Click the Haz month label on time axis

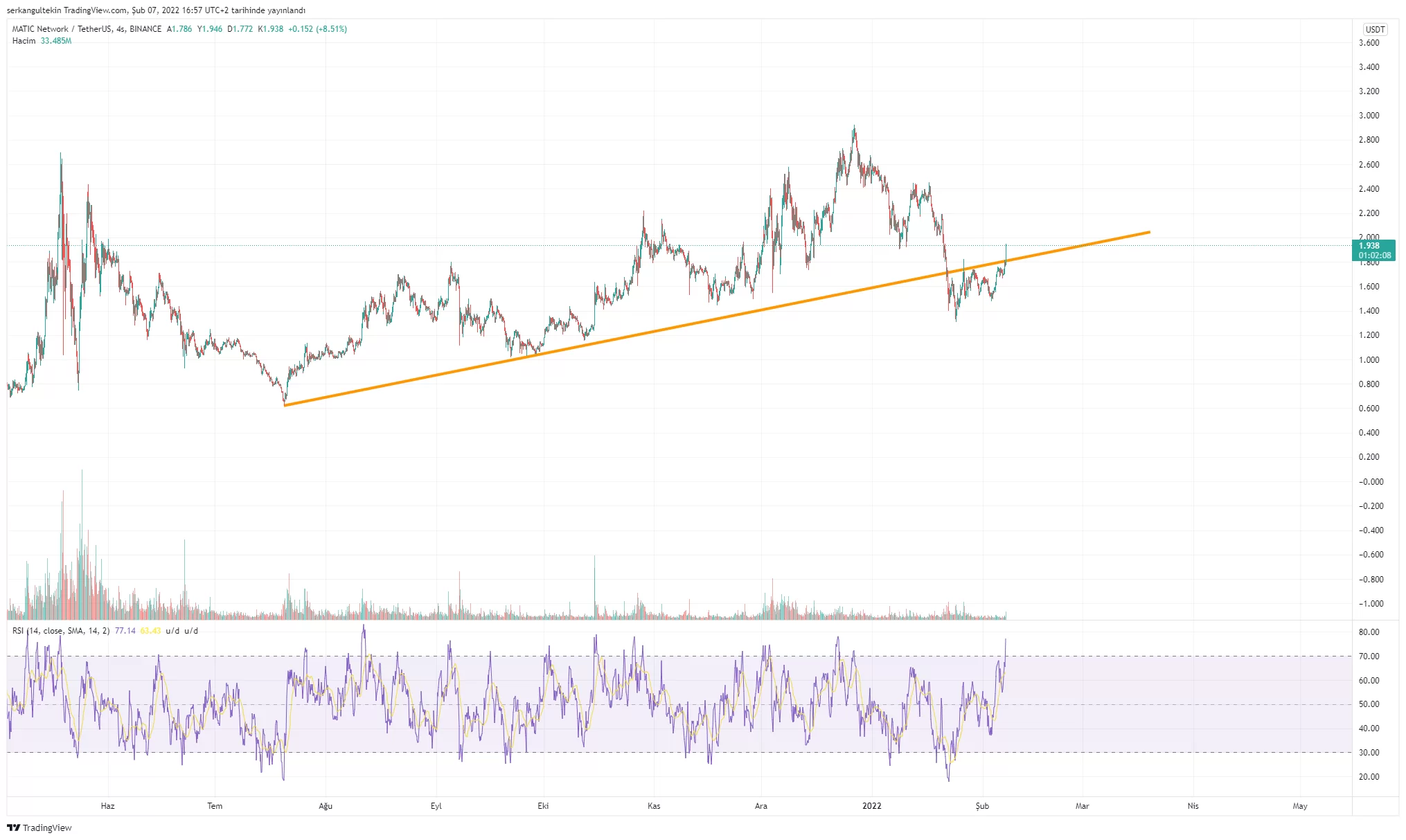coord(107,805)
